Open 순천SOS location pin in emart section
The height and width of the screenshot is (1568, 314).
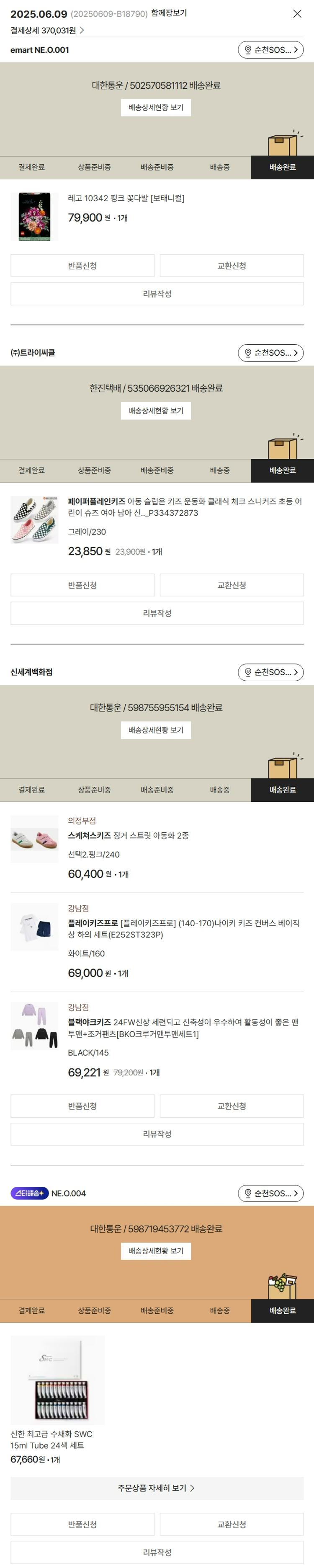pos(270,50)
